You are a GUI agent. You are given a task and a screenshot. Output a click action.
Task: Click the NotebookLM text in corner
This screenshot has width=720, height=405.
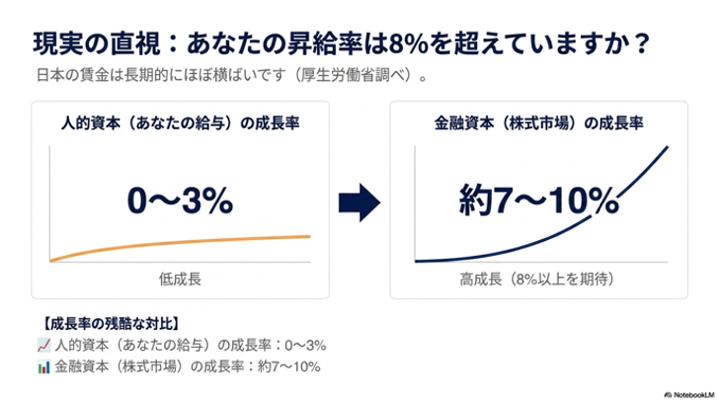[x=694, y=395]
